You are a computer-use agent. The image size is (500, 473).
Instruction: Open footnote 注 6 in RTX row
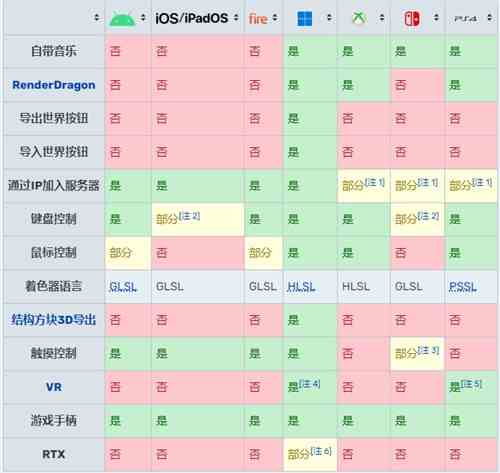321,451
